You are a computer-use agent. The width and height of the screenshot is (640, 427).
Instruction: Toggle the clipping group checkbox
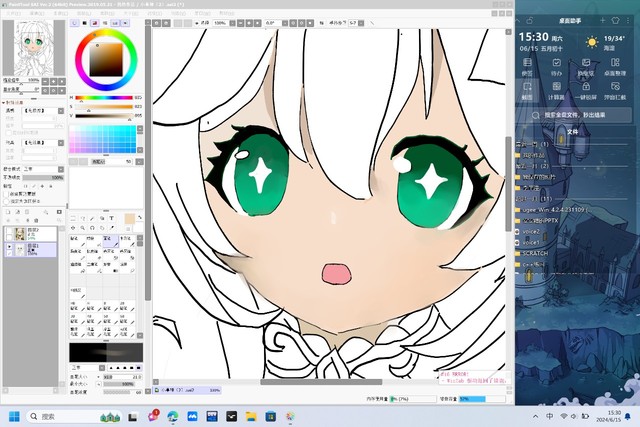click(x=8, y=195)
